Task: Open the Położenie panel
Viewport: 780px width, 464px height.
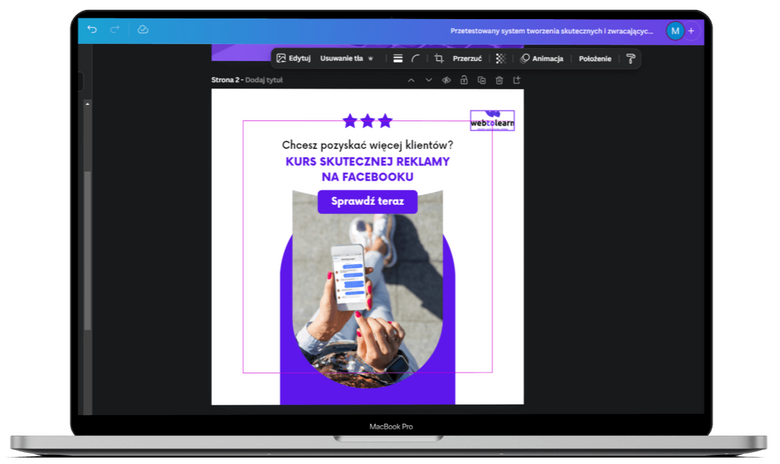Action: pos(595,59)
